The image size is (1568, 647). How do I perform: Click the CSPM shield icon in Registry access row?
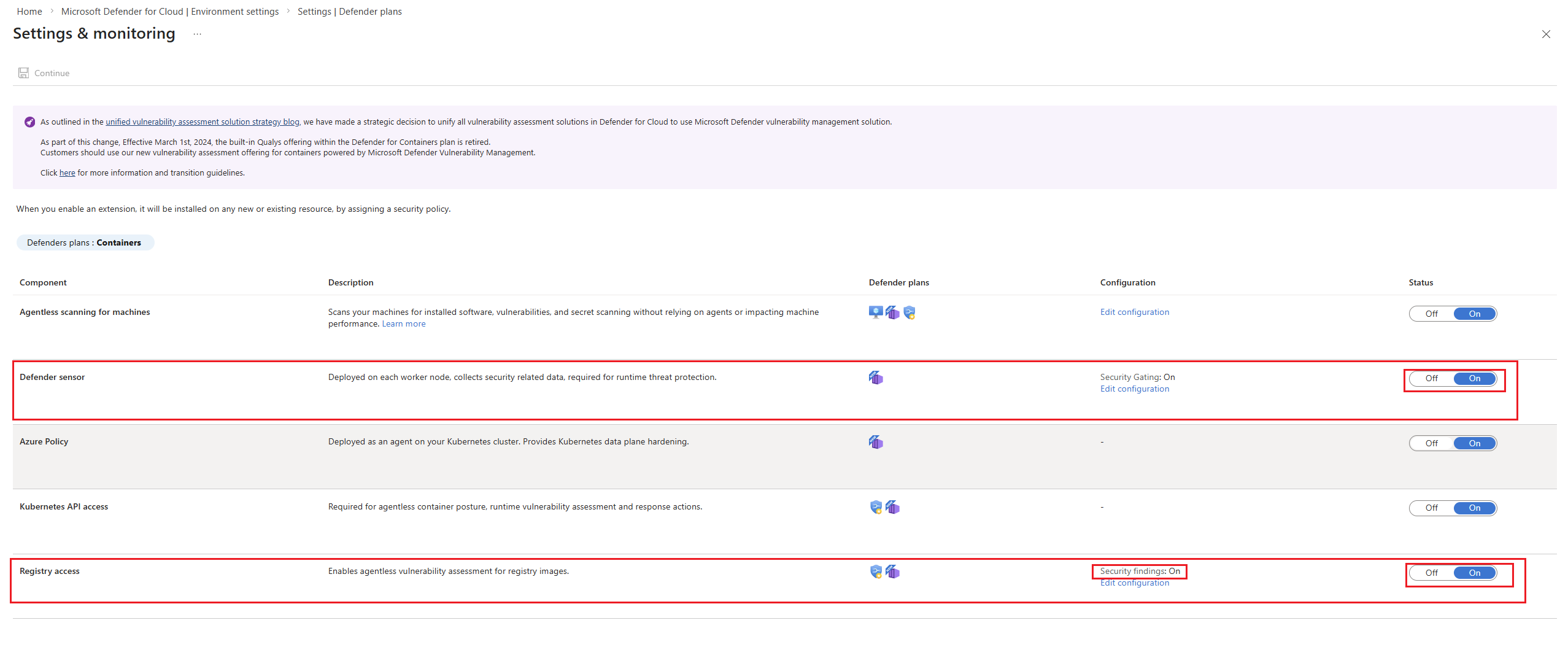point(876,571)
